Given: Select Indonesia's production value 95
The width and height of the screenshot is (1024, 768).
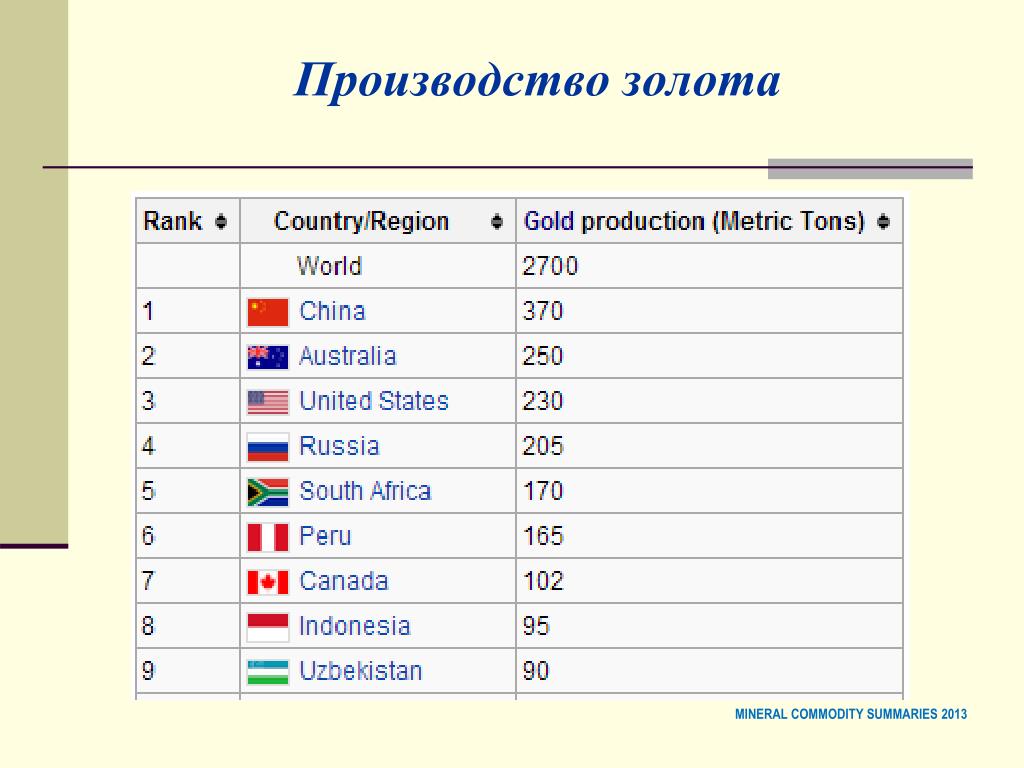Looking at the screenshot, I should click(536, 627).
